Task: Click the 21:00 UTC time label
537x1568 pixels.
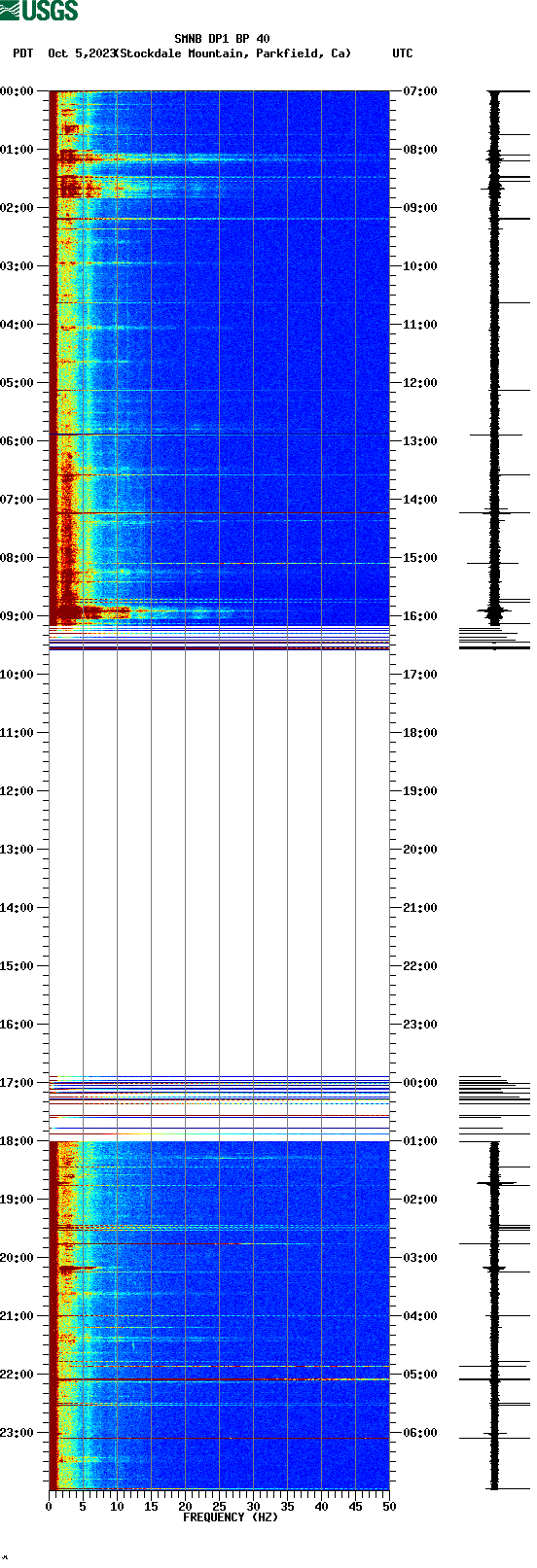Action: pos(420,908)
